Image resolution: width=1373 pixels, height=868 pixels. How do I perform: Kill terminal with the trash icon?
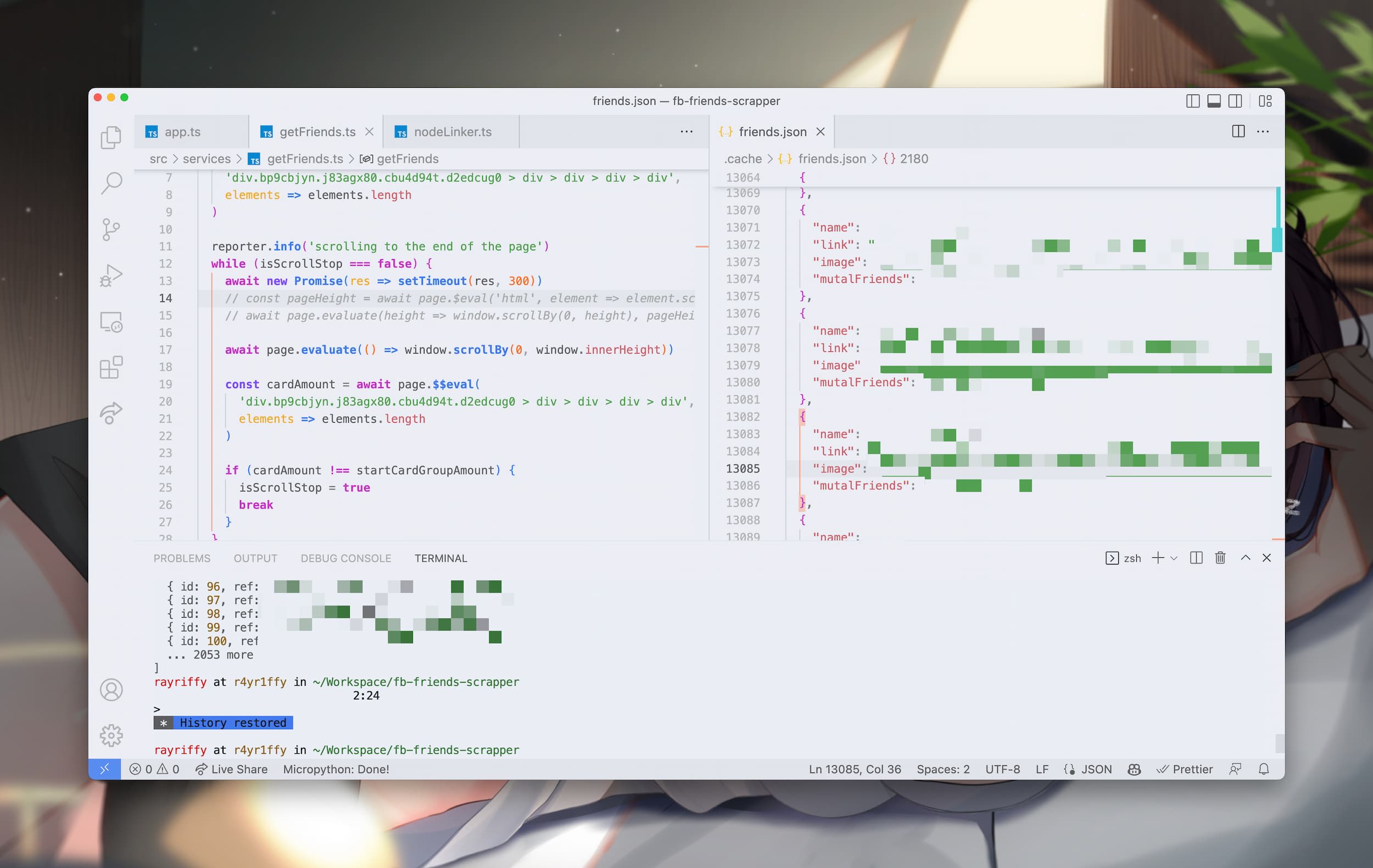pyautogui.click(x=1220, y=558)
